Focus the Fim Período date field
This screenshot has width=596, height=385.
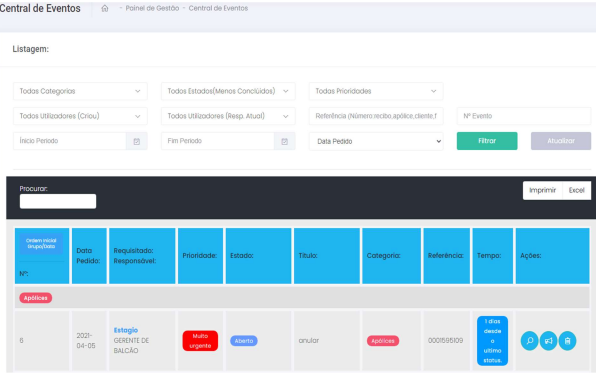pyautogui.click(x=217, y=141)
